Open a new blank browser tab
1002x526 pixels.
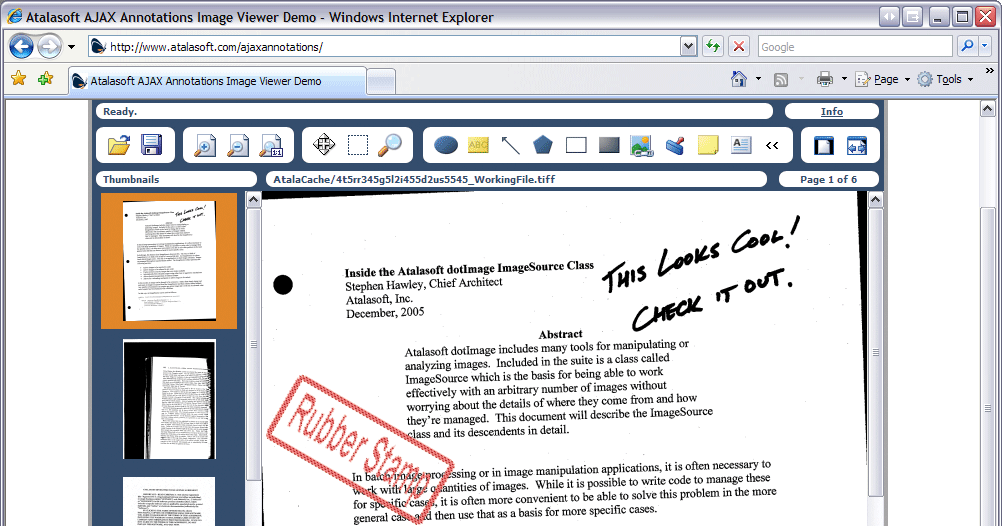click(x=382, y=82)
